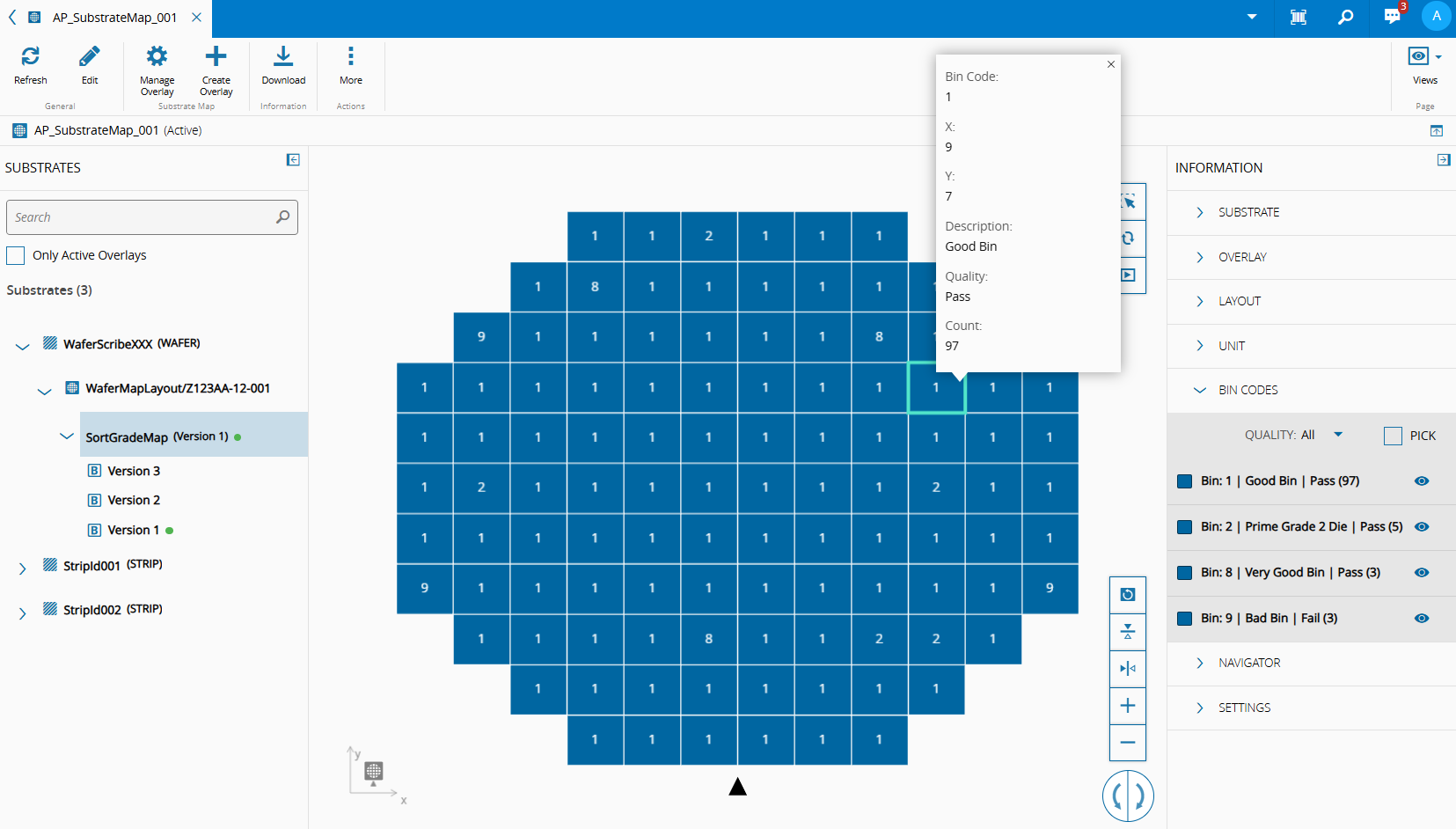Click the zoom in plus button
This screenshot has height=829, width=1456.
point(1128,706)
